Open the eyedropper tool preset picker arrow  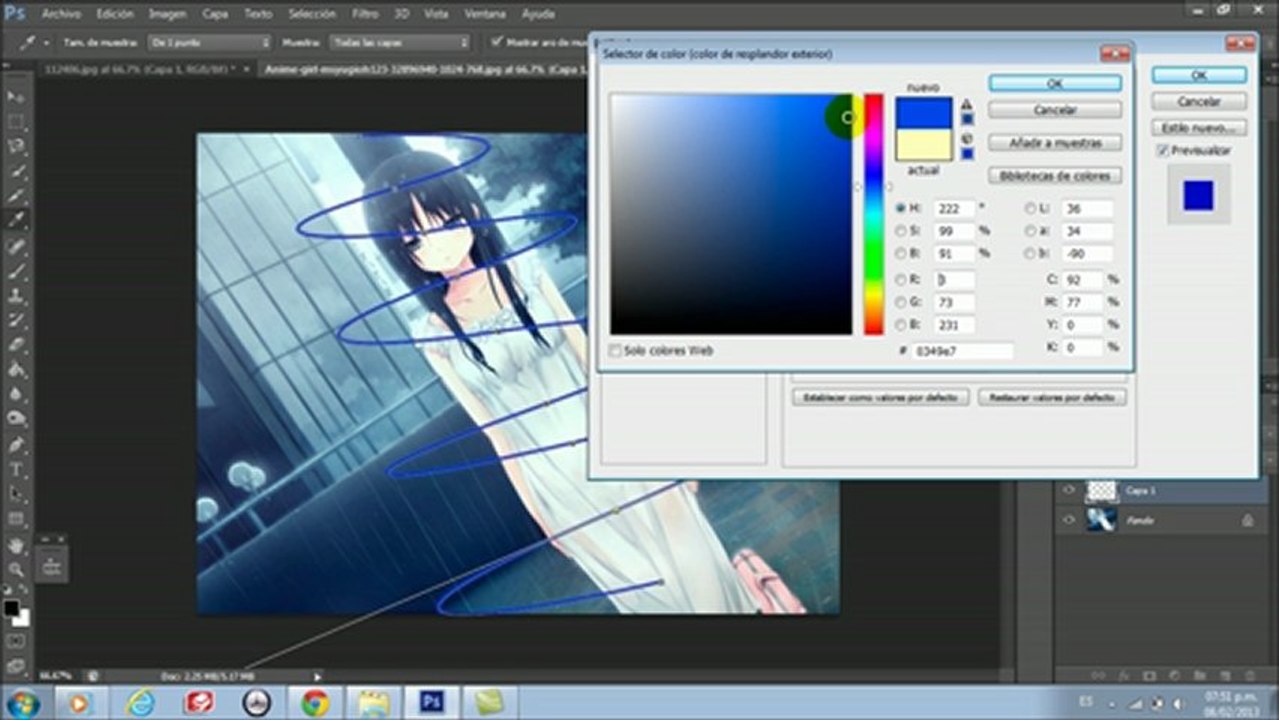tap(46, 43)
